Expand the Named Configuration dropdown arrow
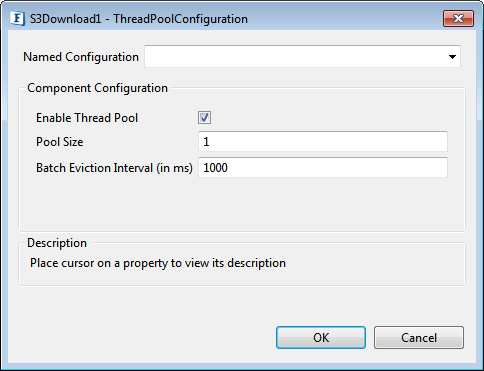 click(452, 57)
